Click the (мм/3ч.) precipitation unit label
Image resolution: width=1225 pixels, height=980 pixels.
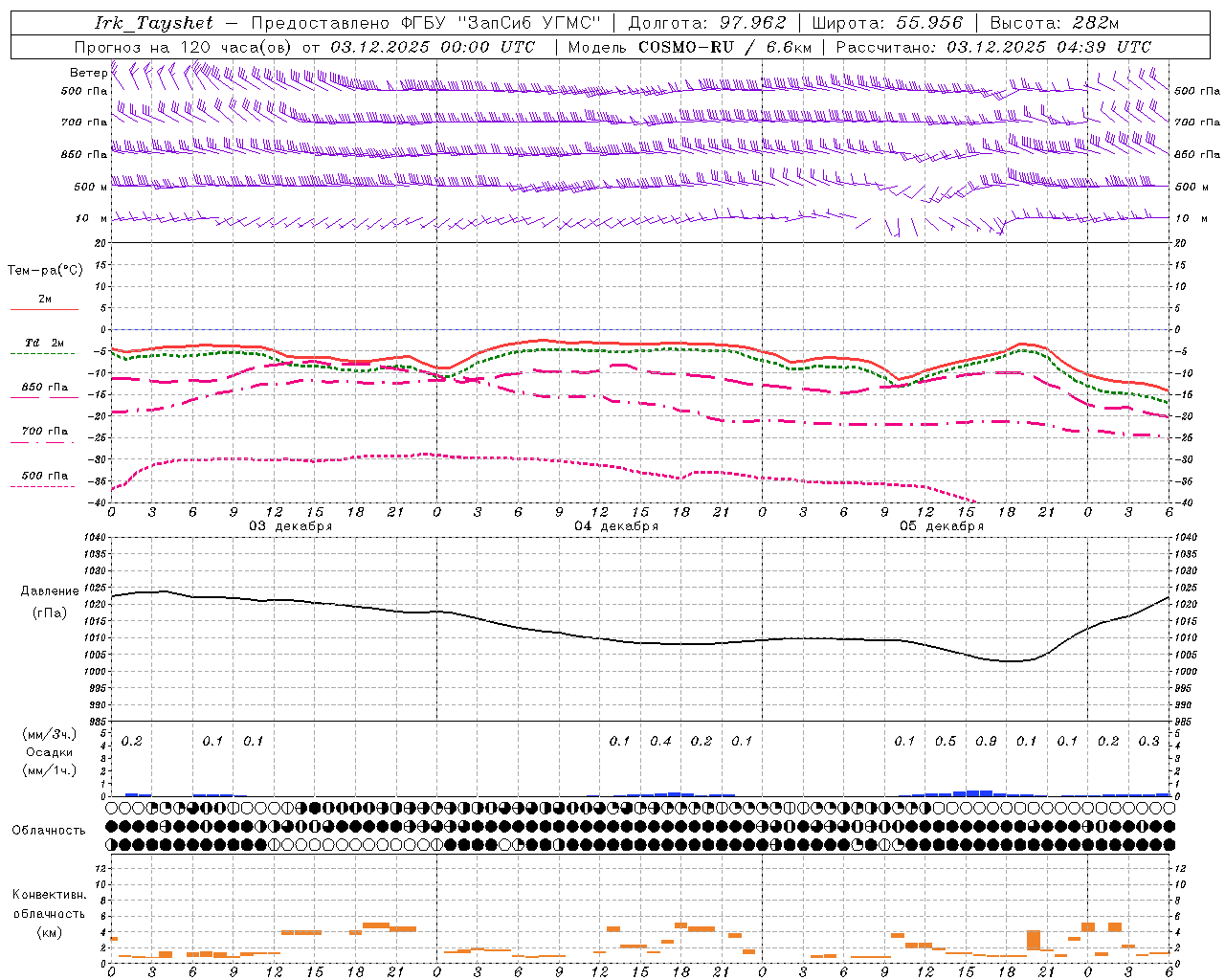point(50,734)
